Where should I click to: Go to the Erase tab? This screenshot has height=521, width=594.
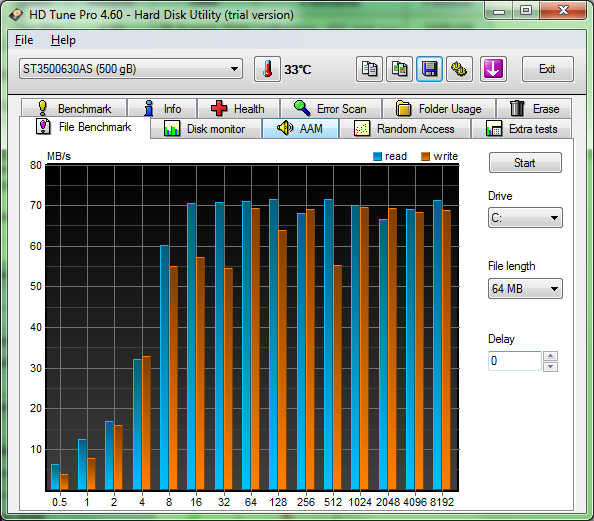tap(534, 108)
